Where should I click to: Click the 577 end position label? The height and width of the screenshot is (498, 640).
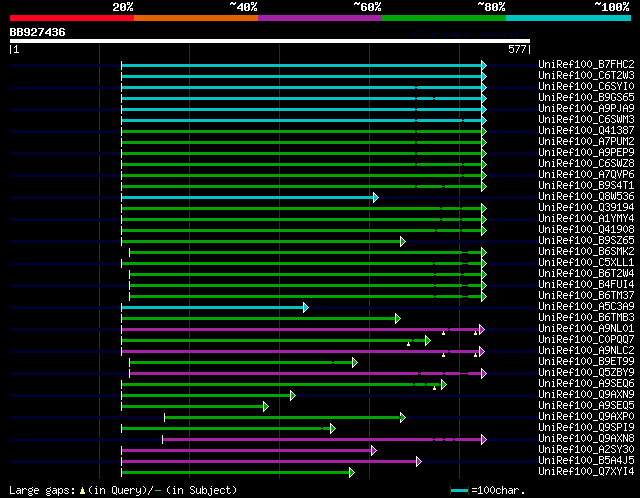point(517,49)
